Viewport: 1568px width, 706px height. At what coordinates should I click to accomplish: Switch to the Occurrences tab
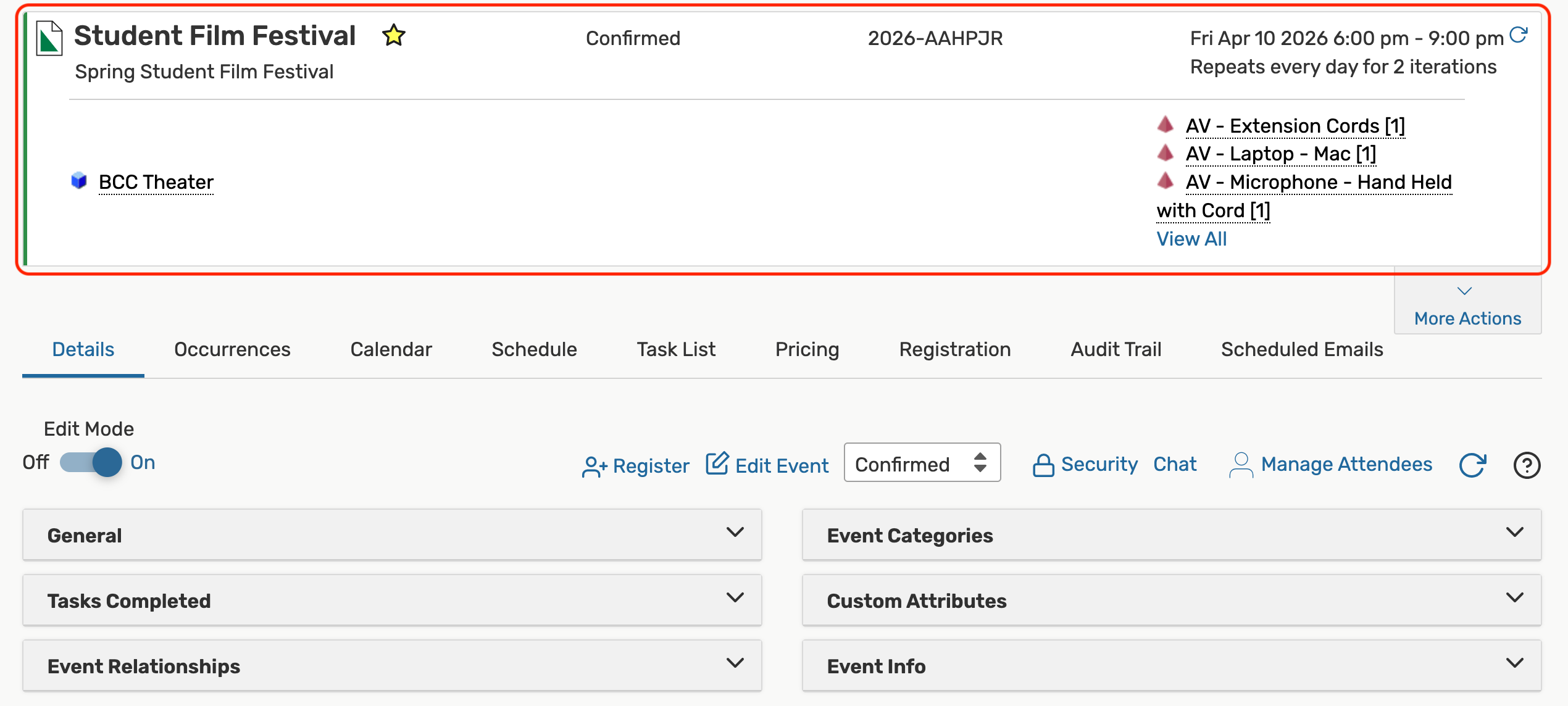pyautogui.click(x=232, y=349)
